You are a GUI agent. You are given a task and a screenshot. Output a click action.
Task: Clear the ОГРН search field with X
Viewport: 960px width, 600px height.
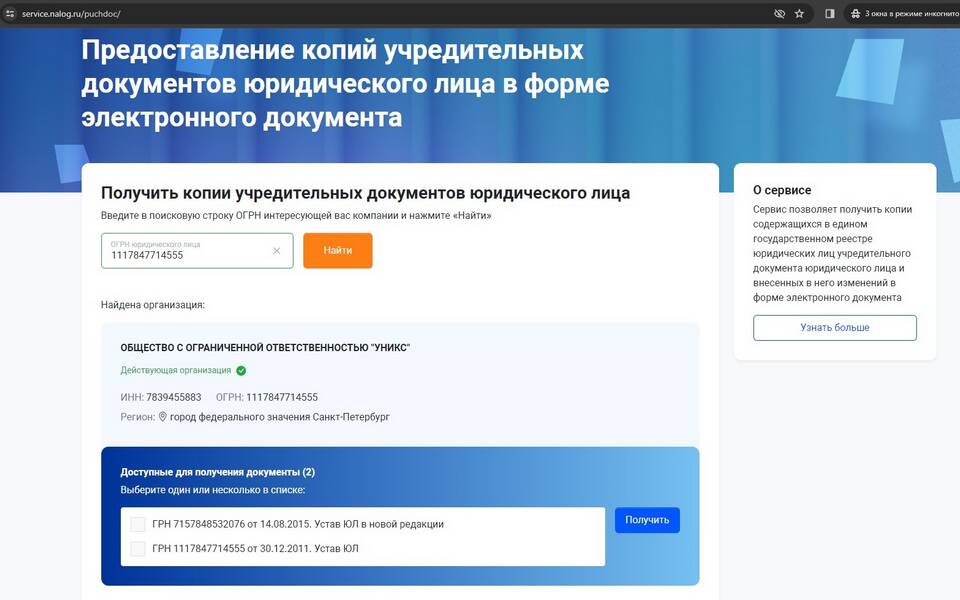[277, 251]
